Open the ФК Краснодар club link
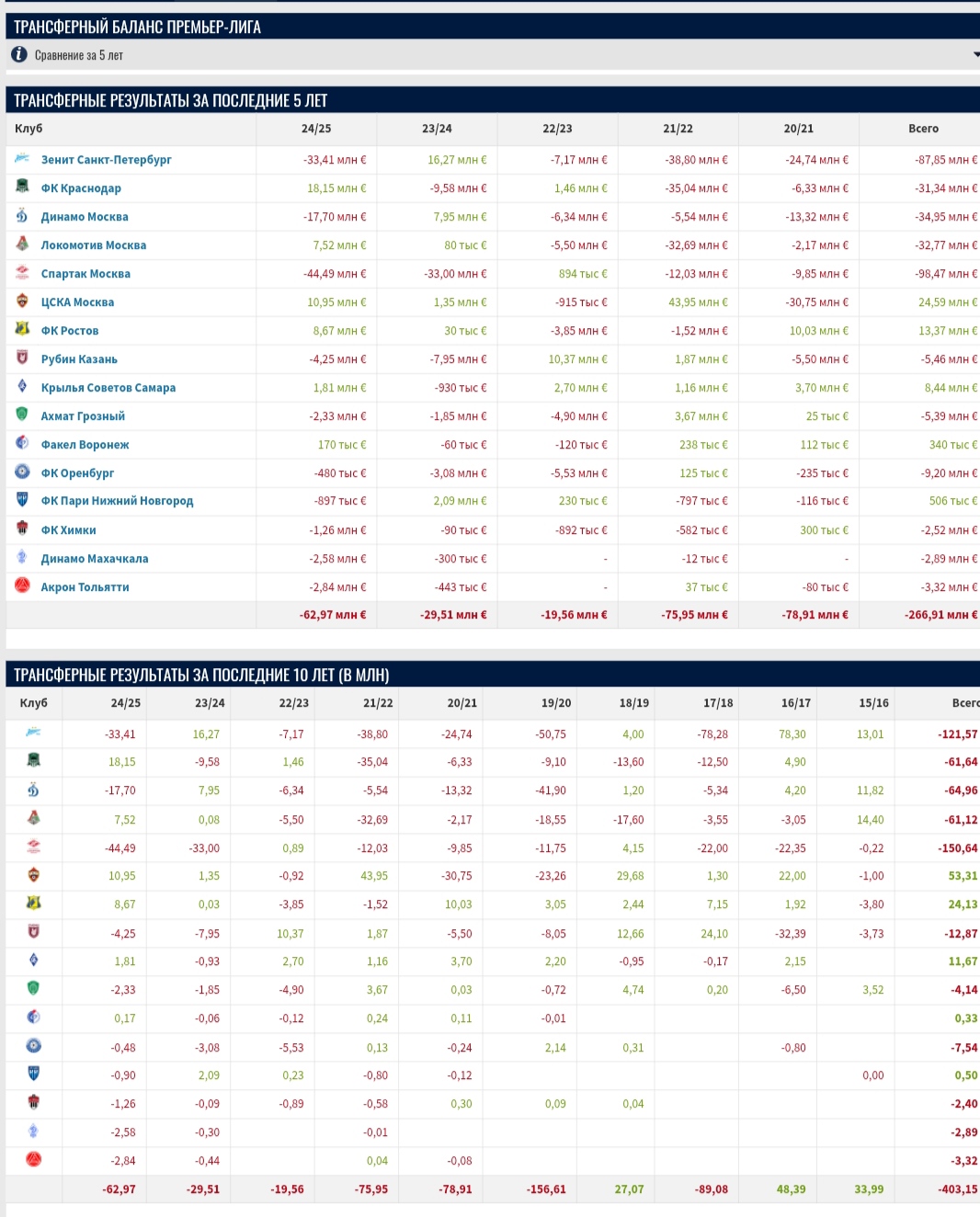 [x=81, y=188]
